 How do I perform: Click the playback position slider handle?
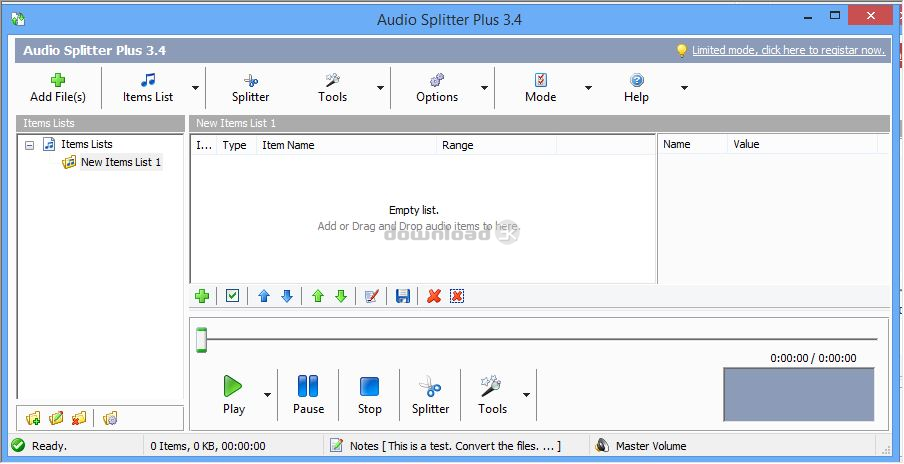tap(201, 339)
